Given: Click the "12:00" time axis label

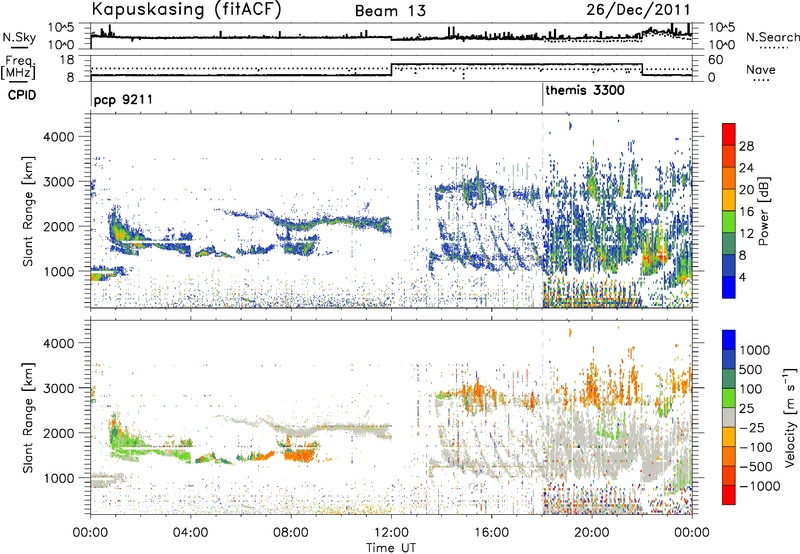Looking at the screenshot, I should (x=391, y=533).
